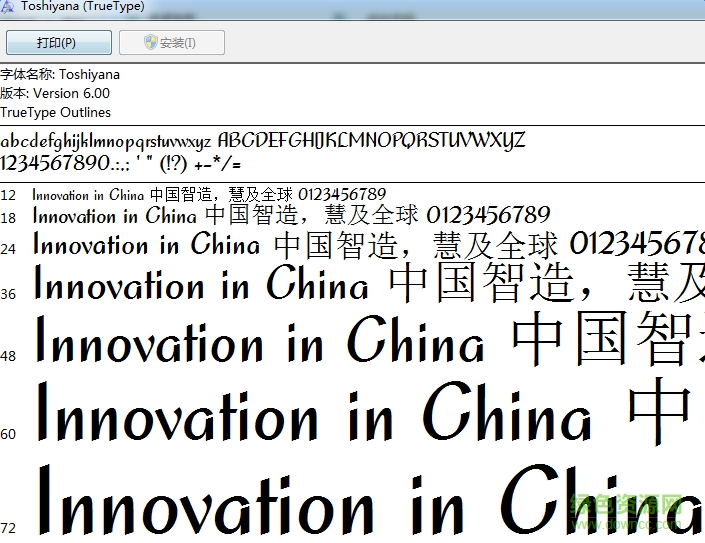
Task: Click the shield icon on install button
Action: pyautogui.click(x=151, y=42)
